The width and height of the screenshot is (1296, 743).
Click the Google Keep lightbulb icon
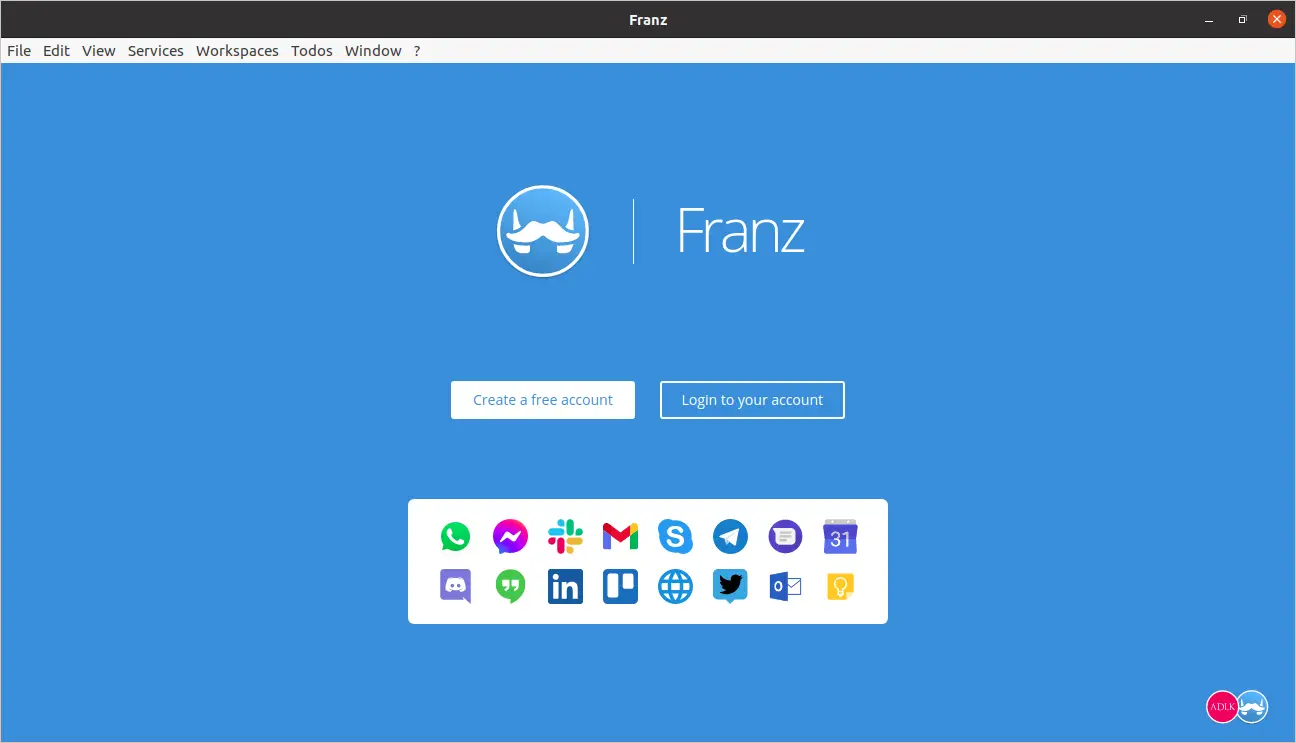coord(840,586)
